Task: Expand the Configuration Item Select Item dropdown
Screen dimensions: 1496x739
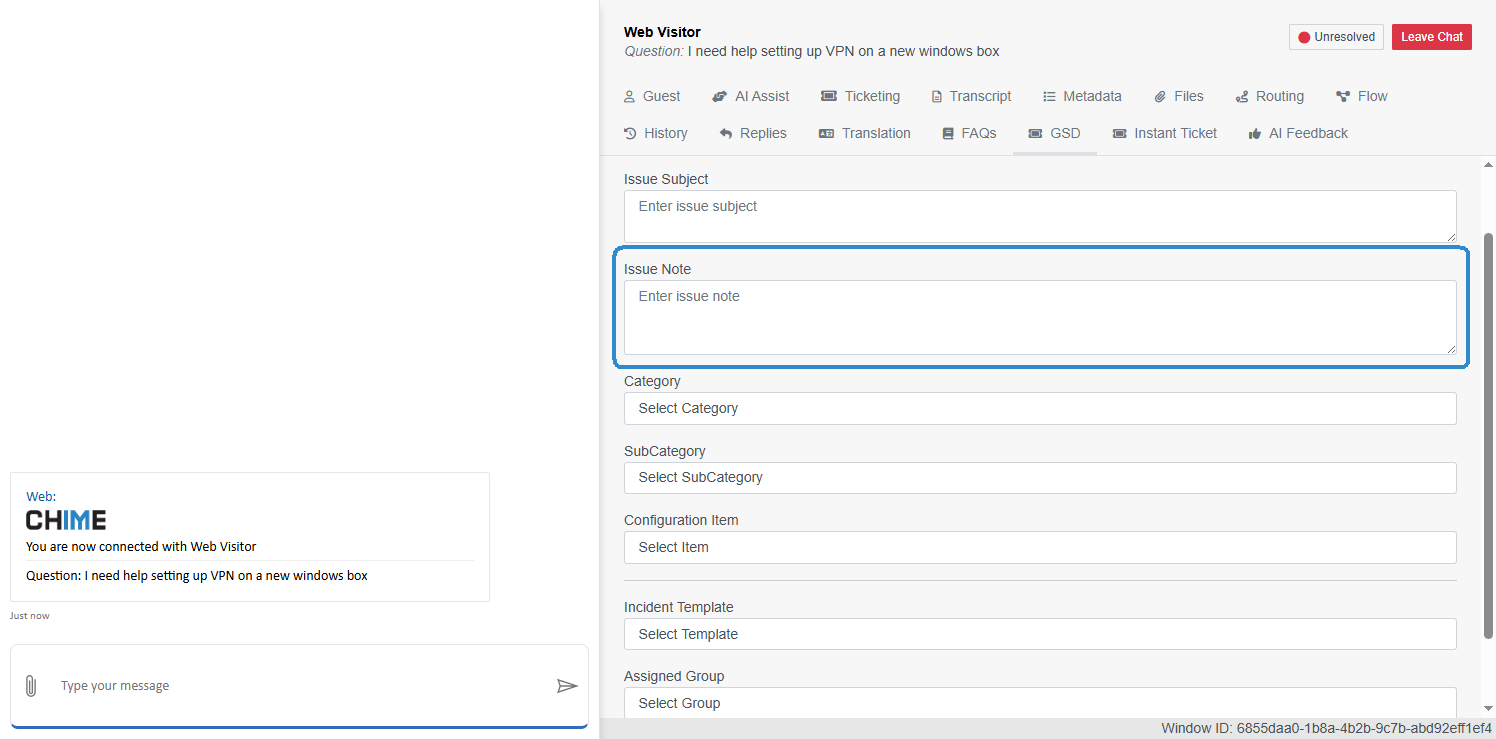Action: click(1040, 547)
